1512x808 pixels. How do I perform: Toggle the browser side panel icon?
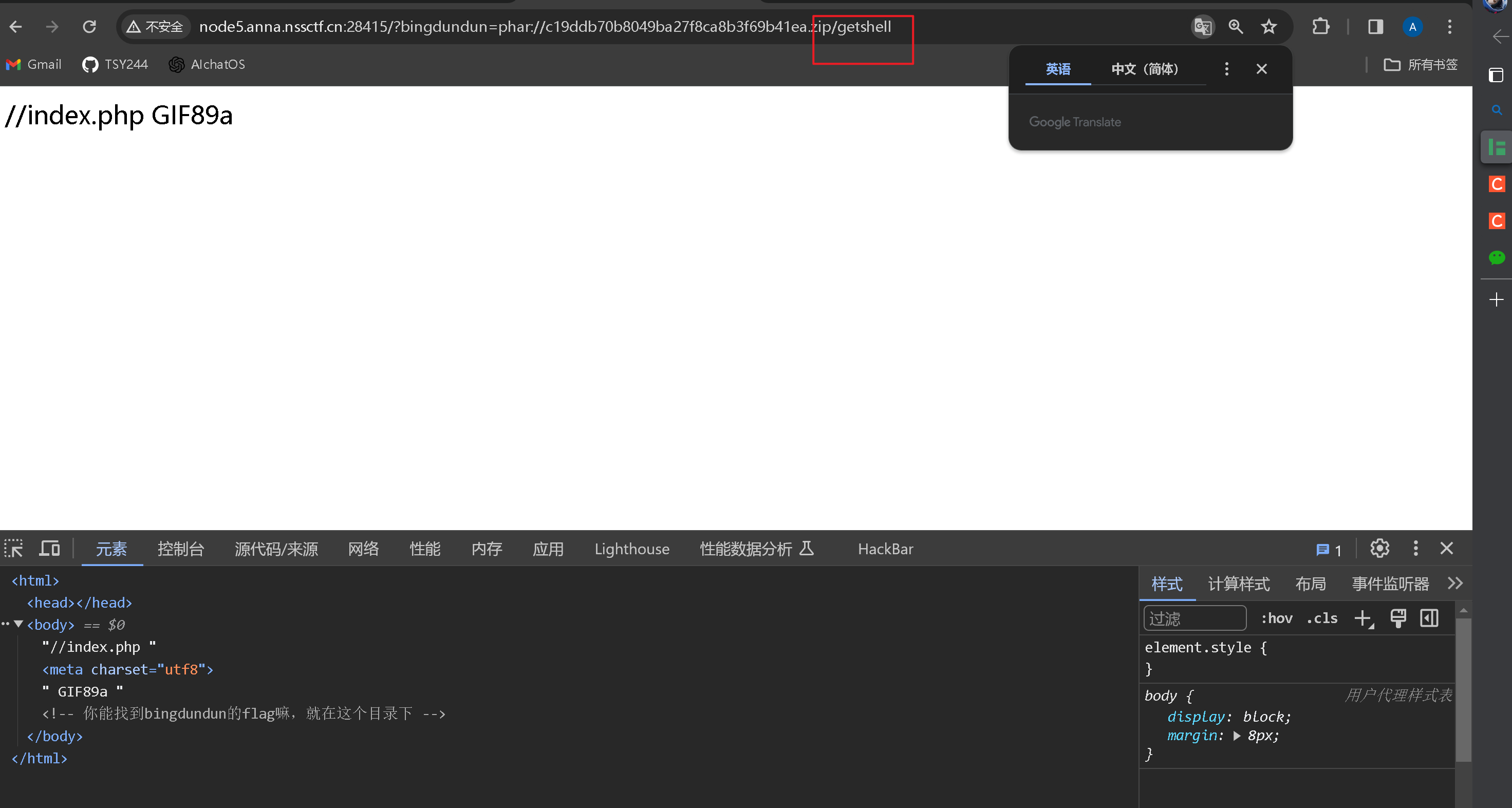(1375, 26)
